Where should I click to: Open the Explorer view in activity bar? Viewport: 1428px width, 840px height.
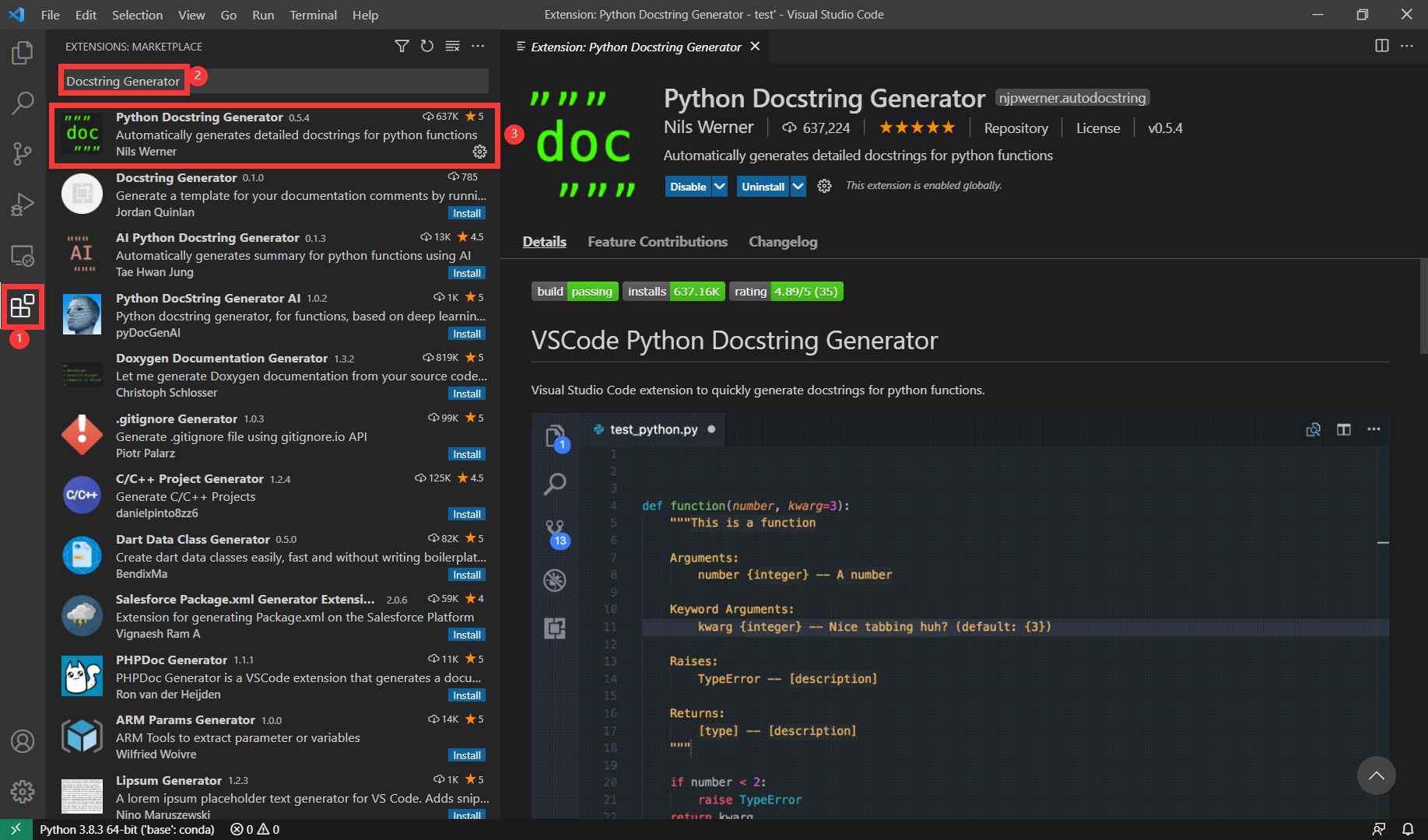pyautogui.click(x=23, y=53)
